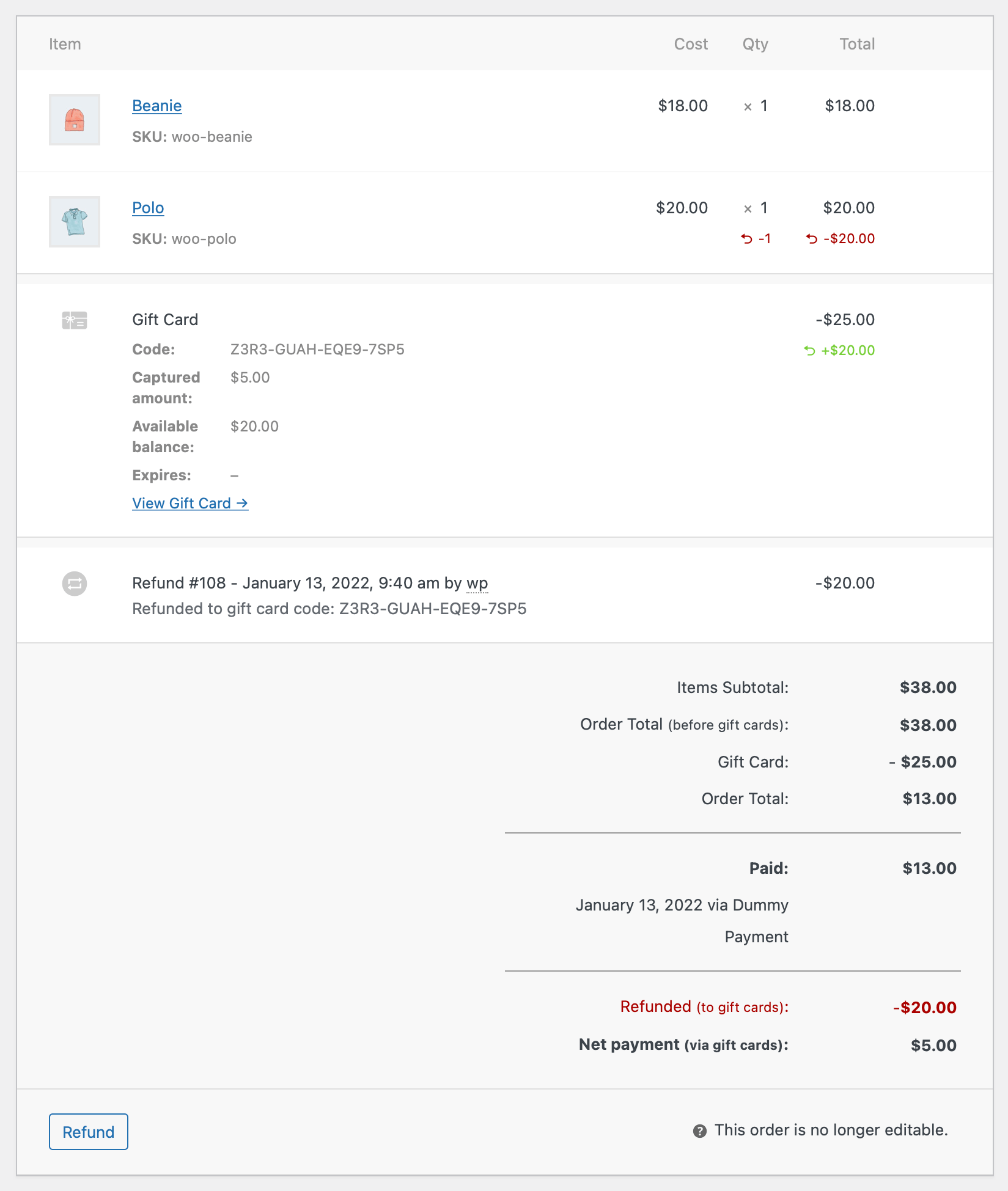Click the Total column header
This screenshot has width=1008, height=1191.
pos(857,43)
